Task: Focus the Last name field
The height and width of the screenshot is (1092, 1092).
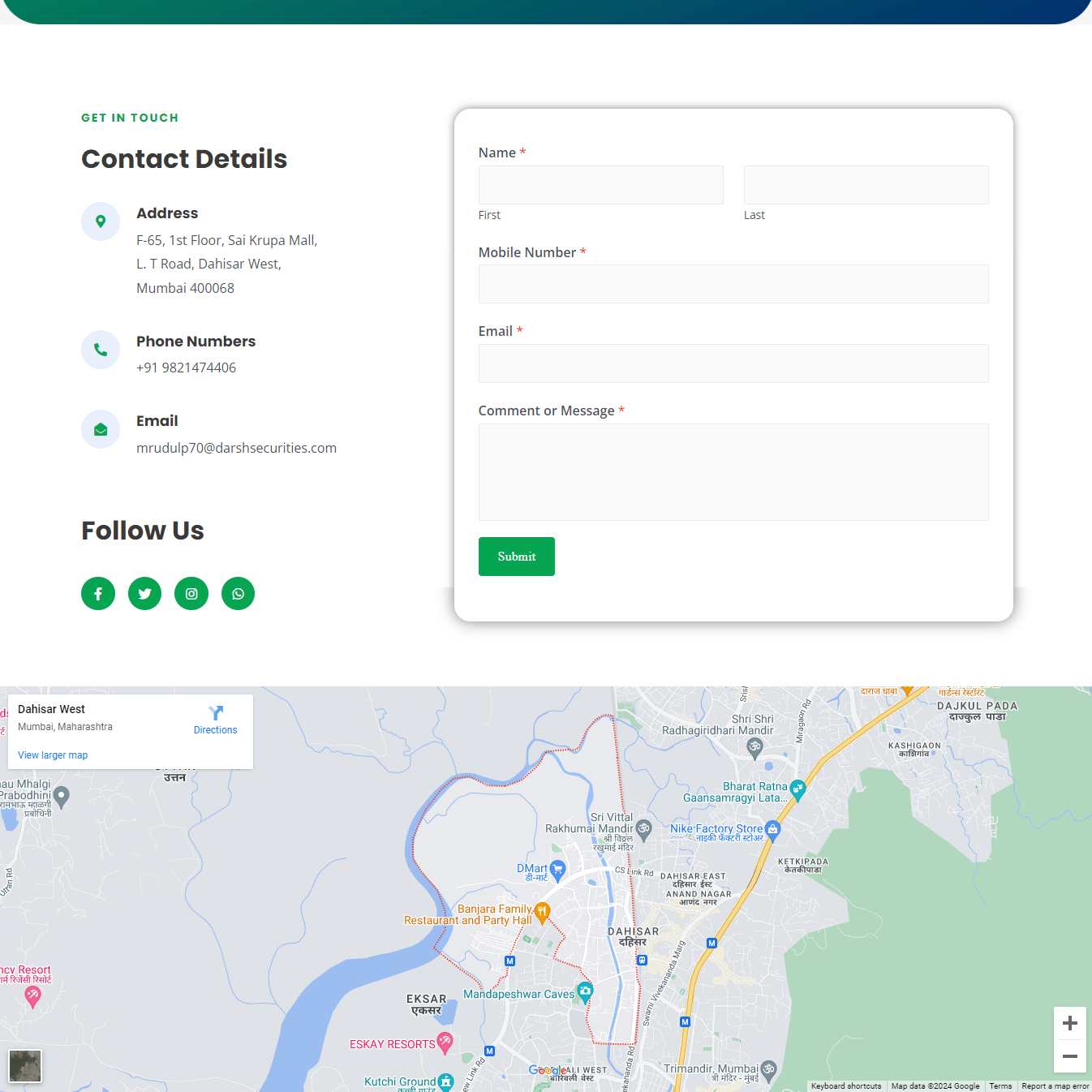Action: pyautogui.click(x=866, y=185)
